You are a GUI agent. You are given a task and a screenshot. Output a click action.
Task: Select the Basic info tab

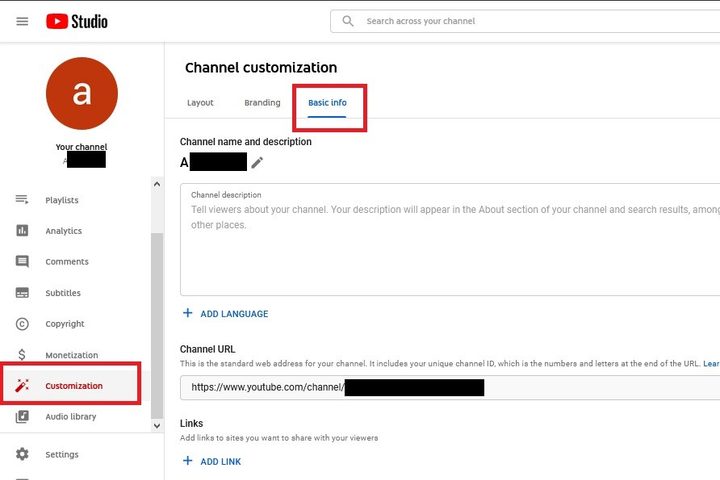(327, 102)
